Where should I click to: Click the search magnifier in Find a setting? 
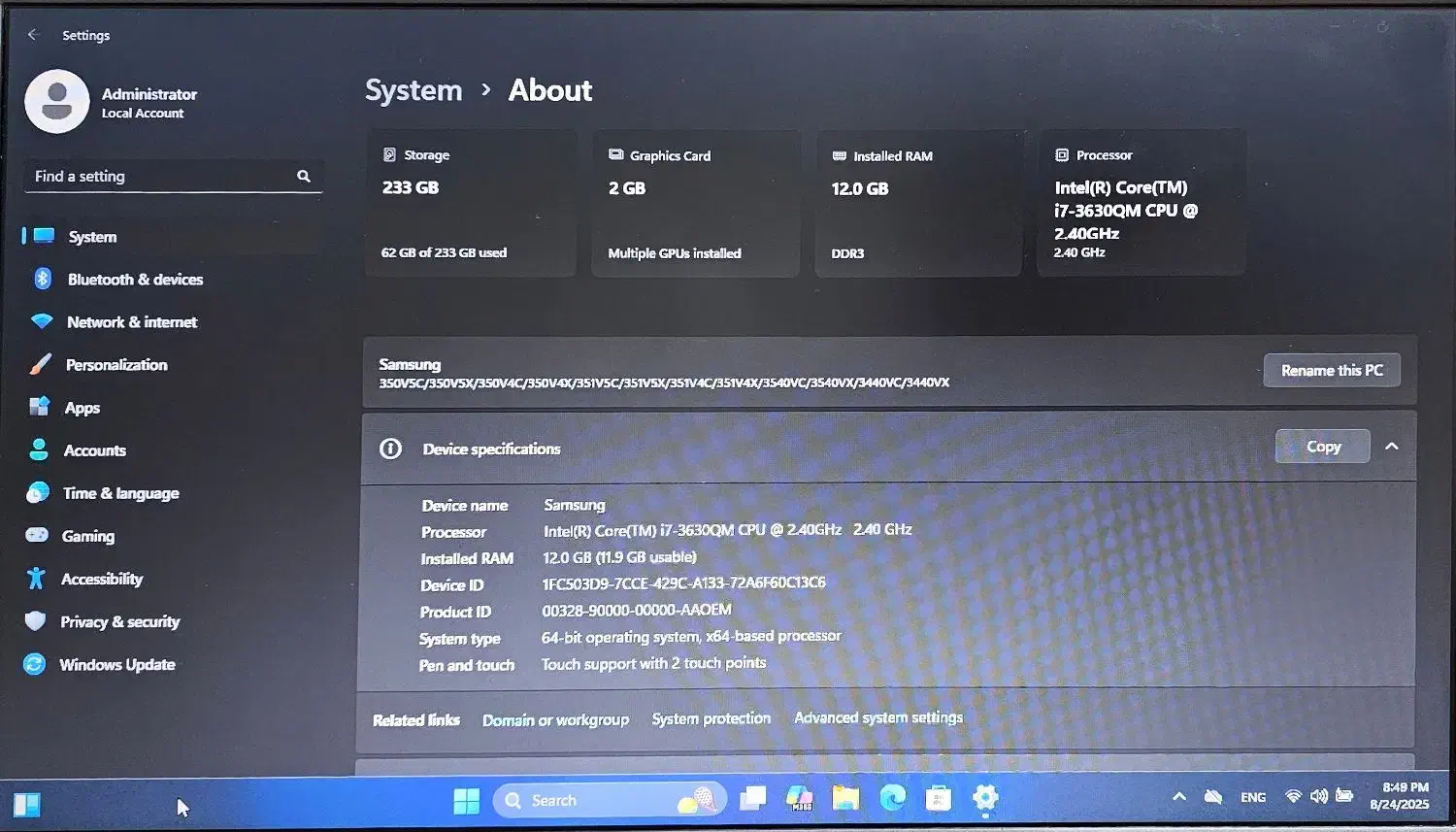(x=304, y=177)
